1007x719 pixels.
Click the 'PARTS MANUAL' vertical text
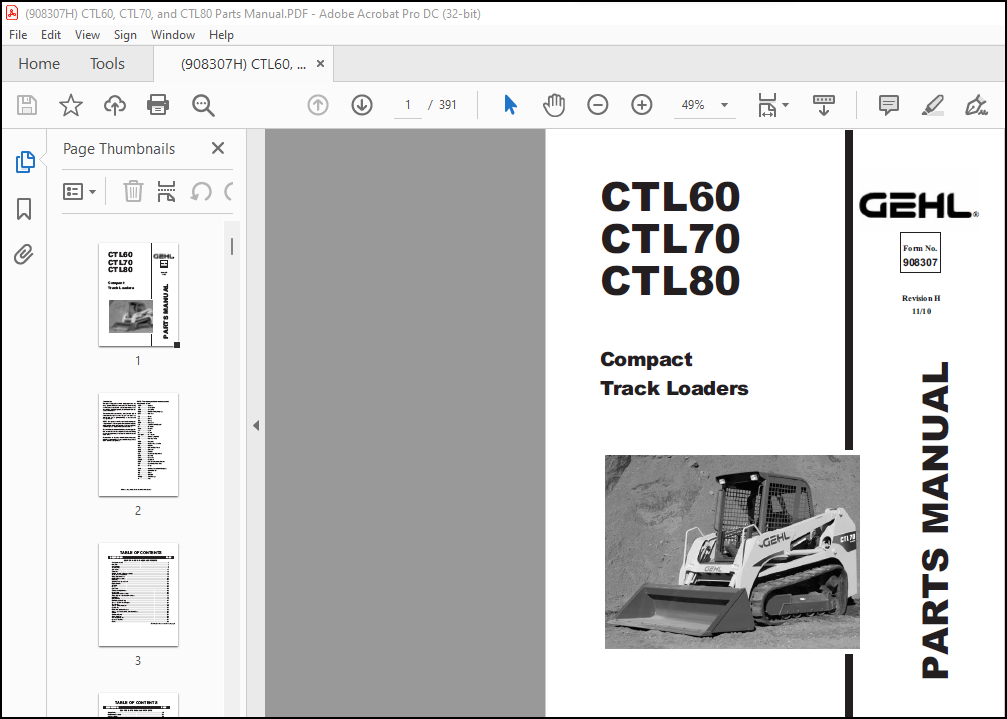[935, 520]
